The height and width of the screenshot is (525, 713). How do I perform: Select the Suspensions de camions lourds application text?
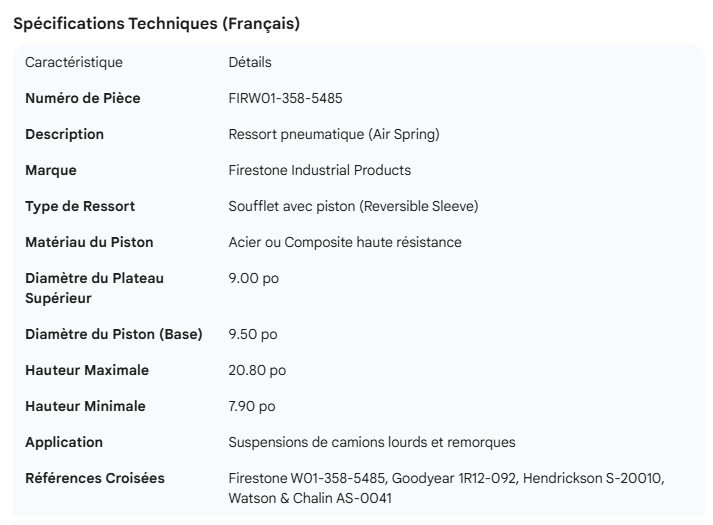click(372, 442)
